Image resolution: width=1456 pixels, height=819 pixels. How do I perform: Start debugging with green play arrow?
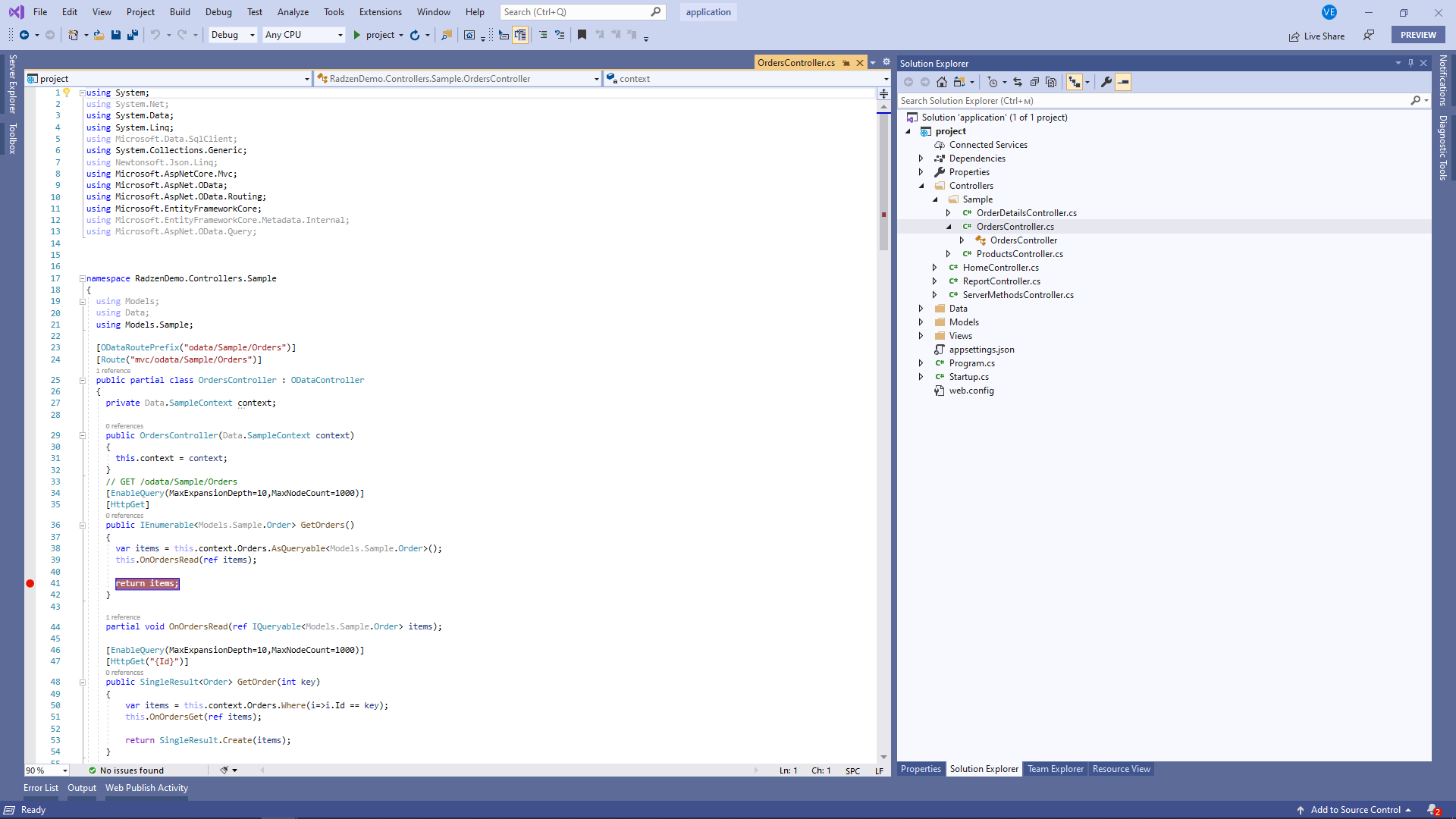[357, 35]
